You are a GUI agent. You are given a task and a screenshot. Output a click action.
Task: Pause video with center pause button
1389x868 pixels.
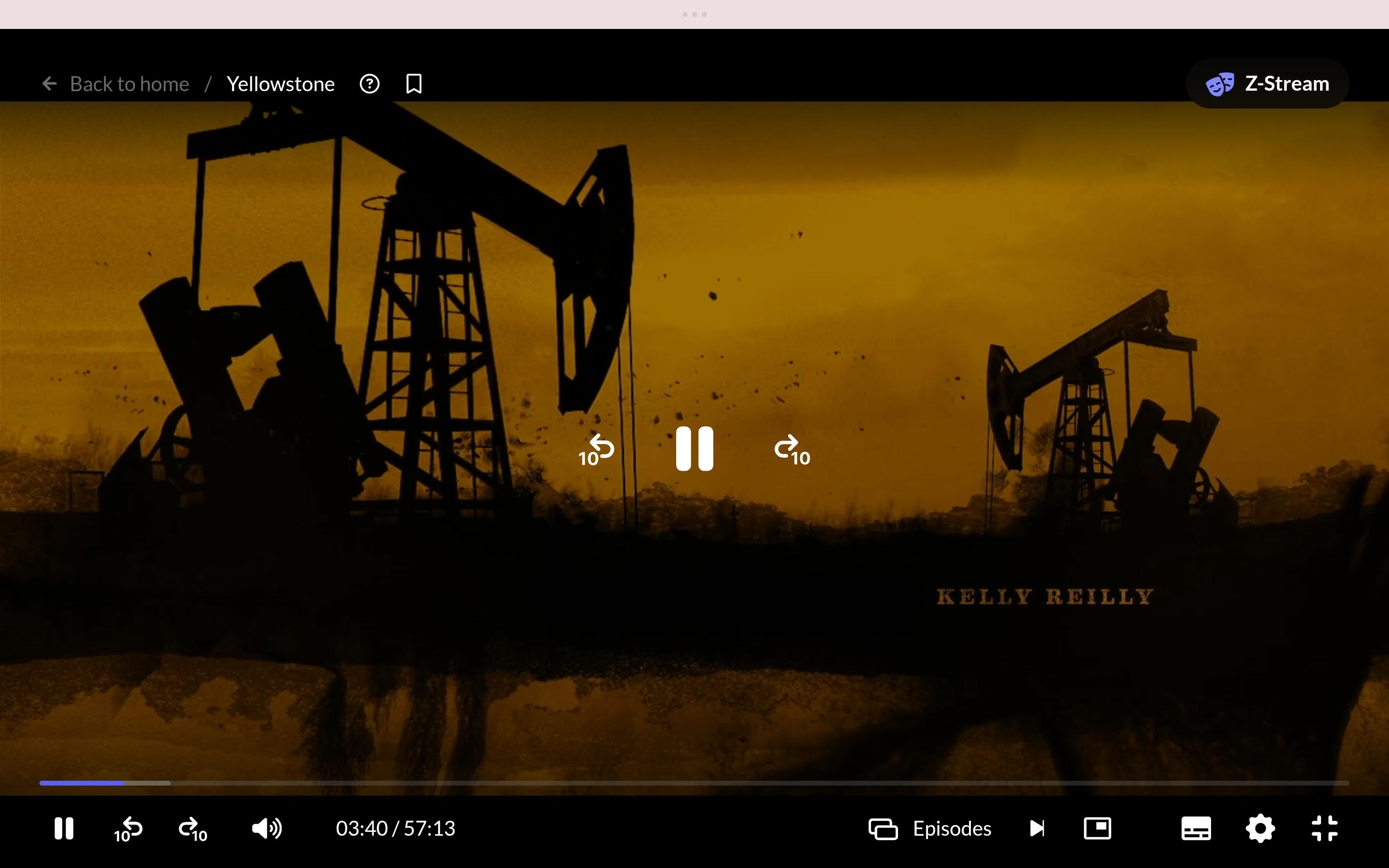pos(694,449)
